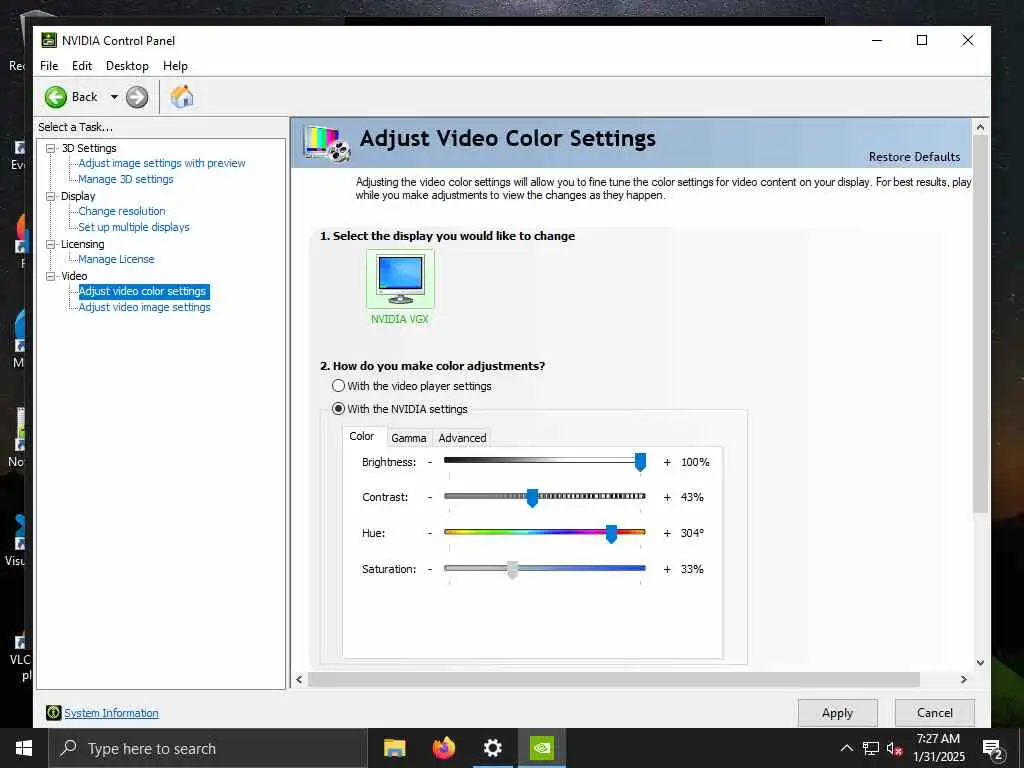Open the Desktop menu
Screen dimensions: 1024x768
[127, 66]
